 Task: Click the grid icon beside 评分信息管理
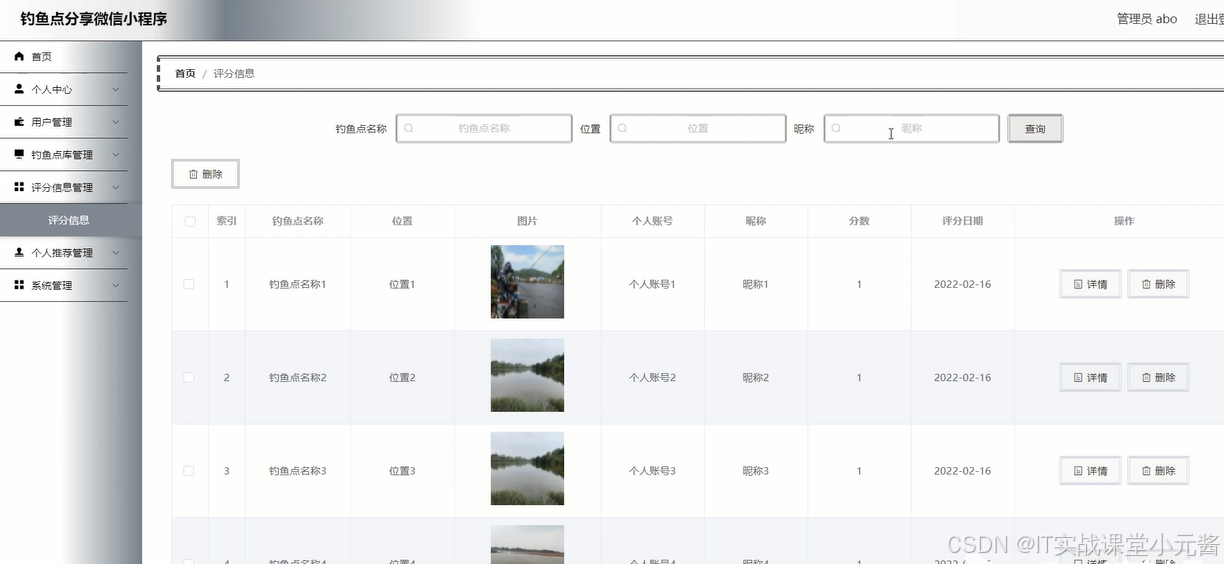tap(19, 187)
